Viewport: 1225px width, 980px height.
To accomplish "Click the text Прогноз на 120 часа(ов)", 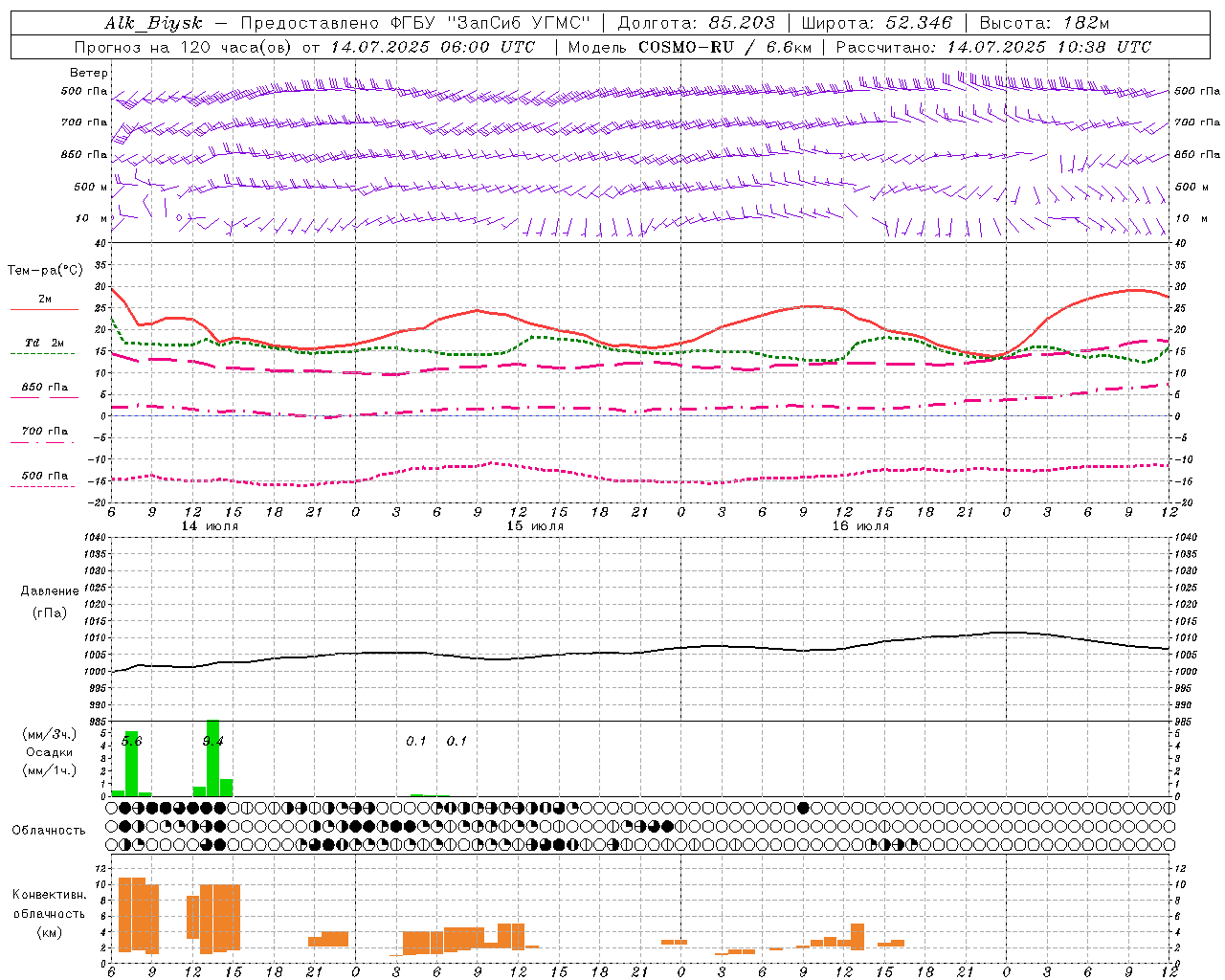I will click(x=185, y=47).
